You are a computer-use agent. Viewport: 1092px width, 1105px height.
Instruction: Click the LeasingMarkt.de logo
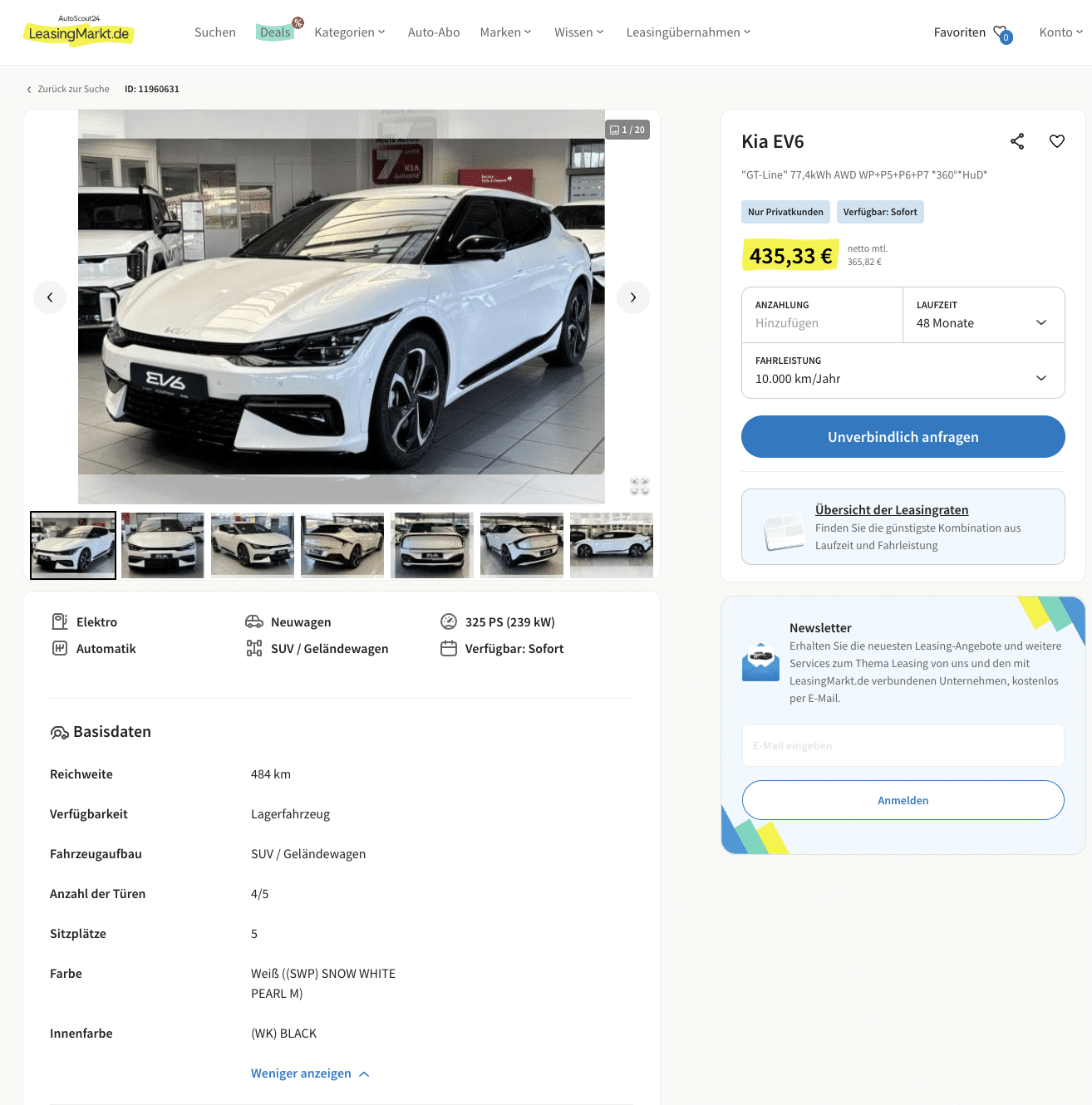pyautogui.click(x=79, y=32)
